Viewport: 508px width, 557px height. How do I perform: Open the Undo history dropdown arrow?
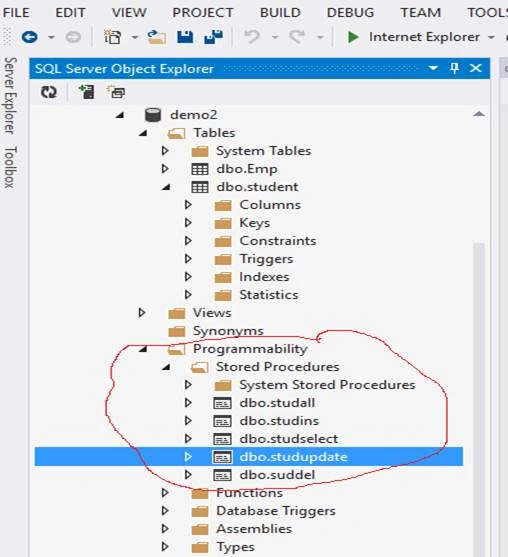point(275,37)
